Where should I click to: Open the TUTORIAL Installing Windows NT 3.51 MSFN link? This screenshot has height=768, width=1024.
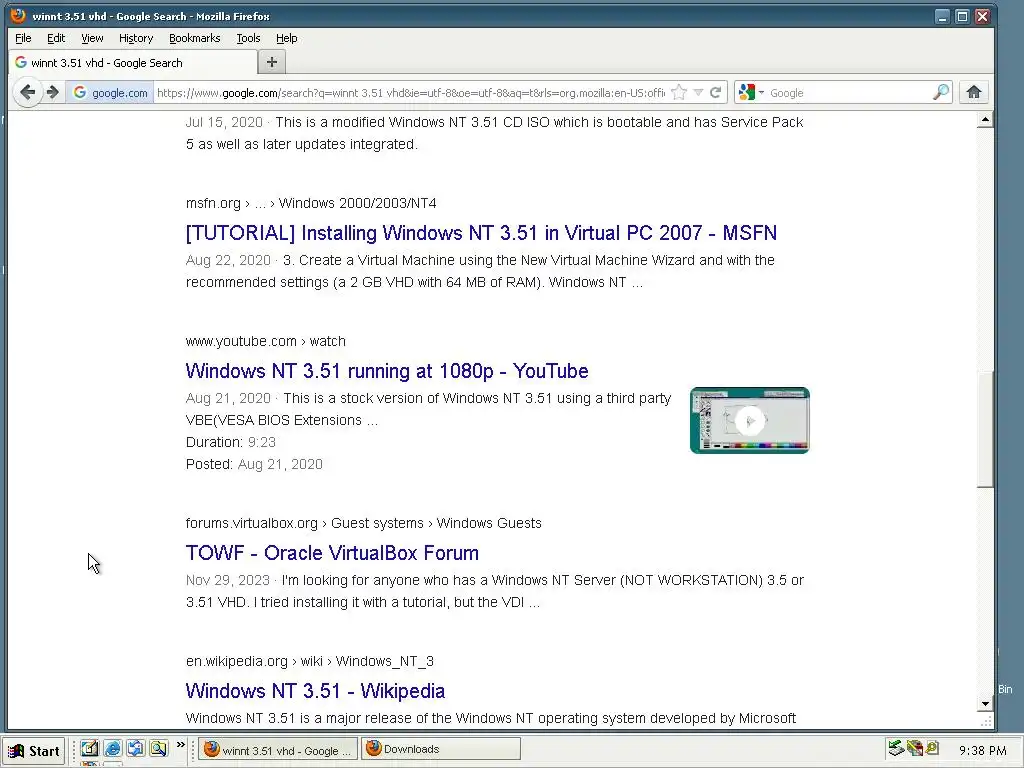(481, 232)
